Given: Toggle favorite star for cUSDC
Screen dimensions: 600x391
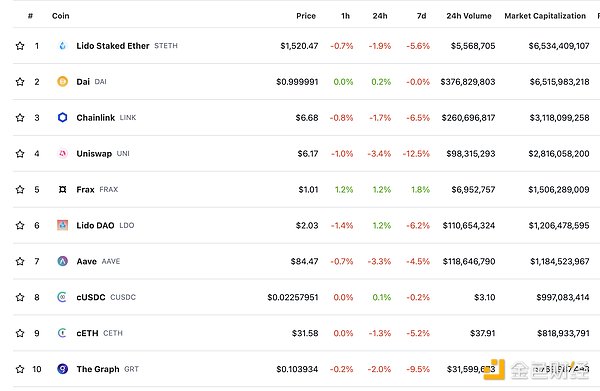Looking at the screenshot, I should 20,297.
